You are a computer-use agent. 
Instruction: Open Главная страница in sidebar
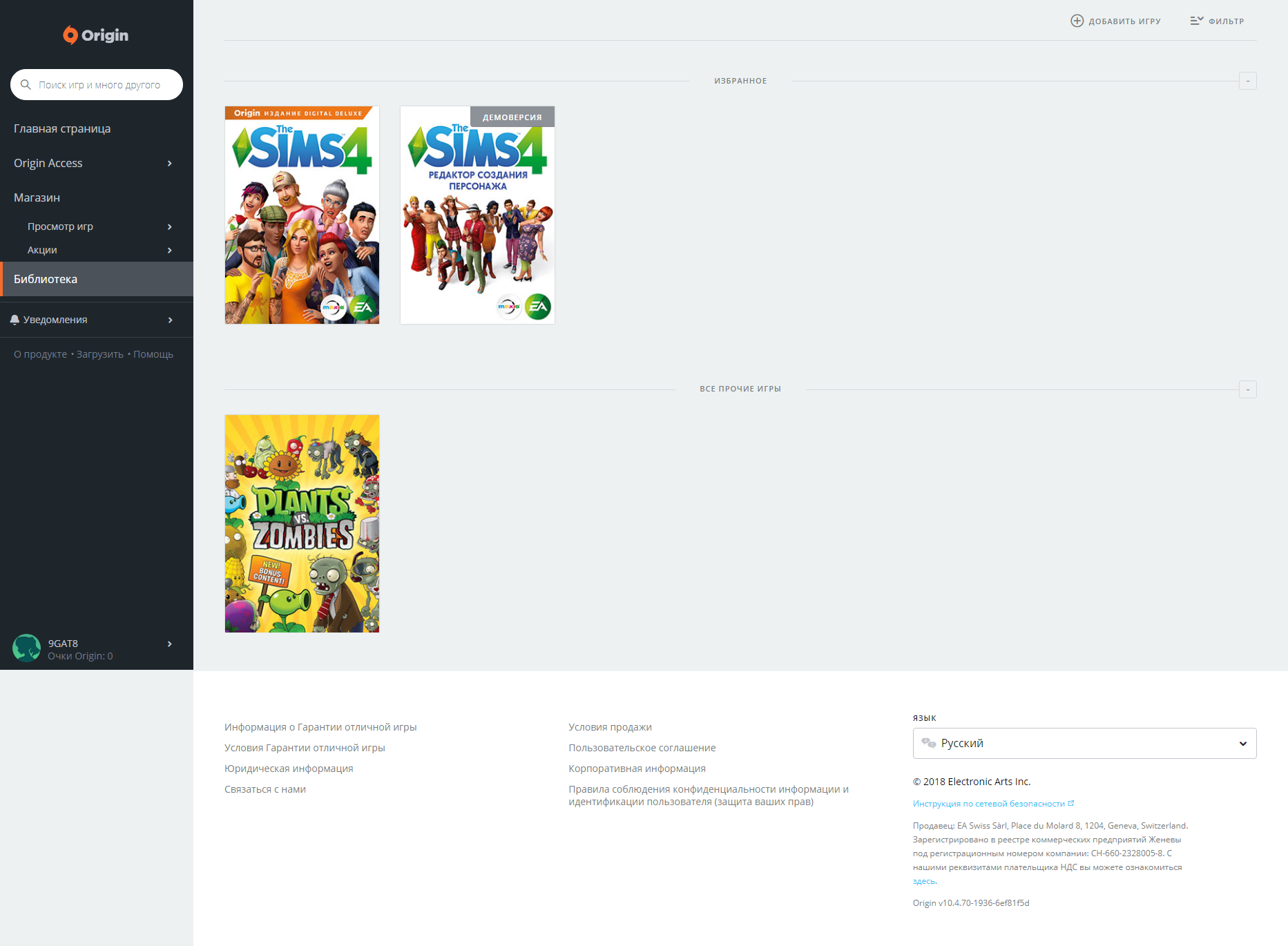62,128
